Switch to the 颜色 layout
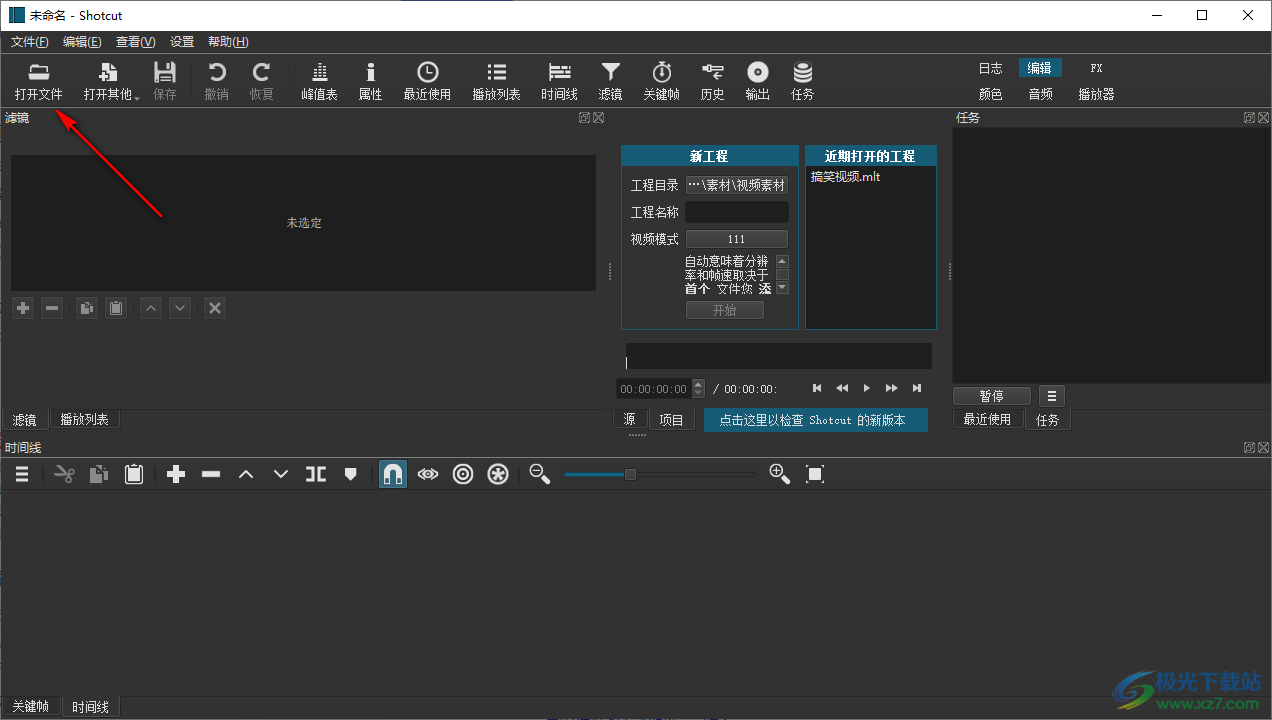1272x720 pixels. point(990,94)
